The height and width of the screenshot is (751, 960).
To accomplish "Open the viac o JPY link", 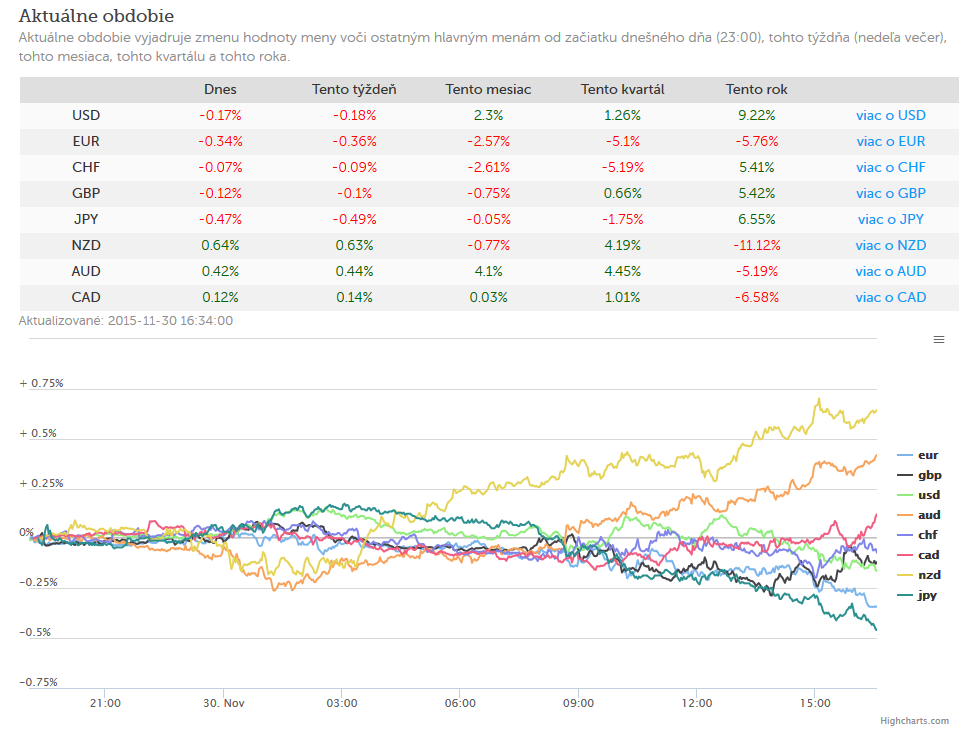I will (891, 219).
